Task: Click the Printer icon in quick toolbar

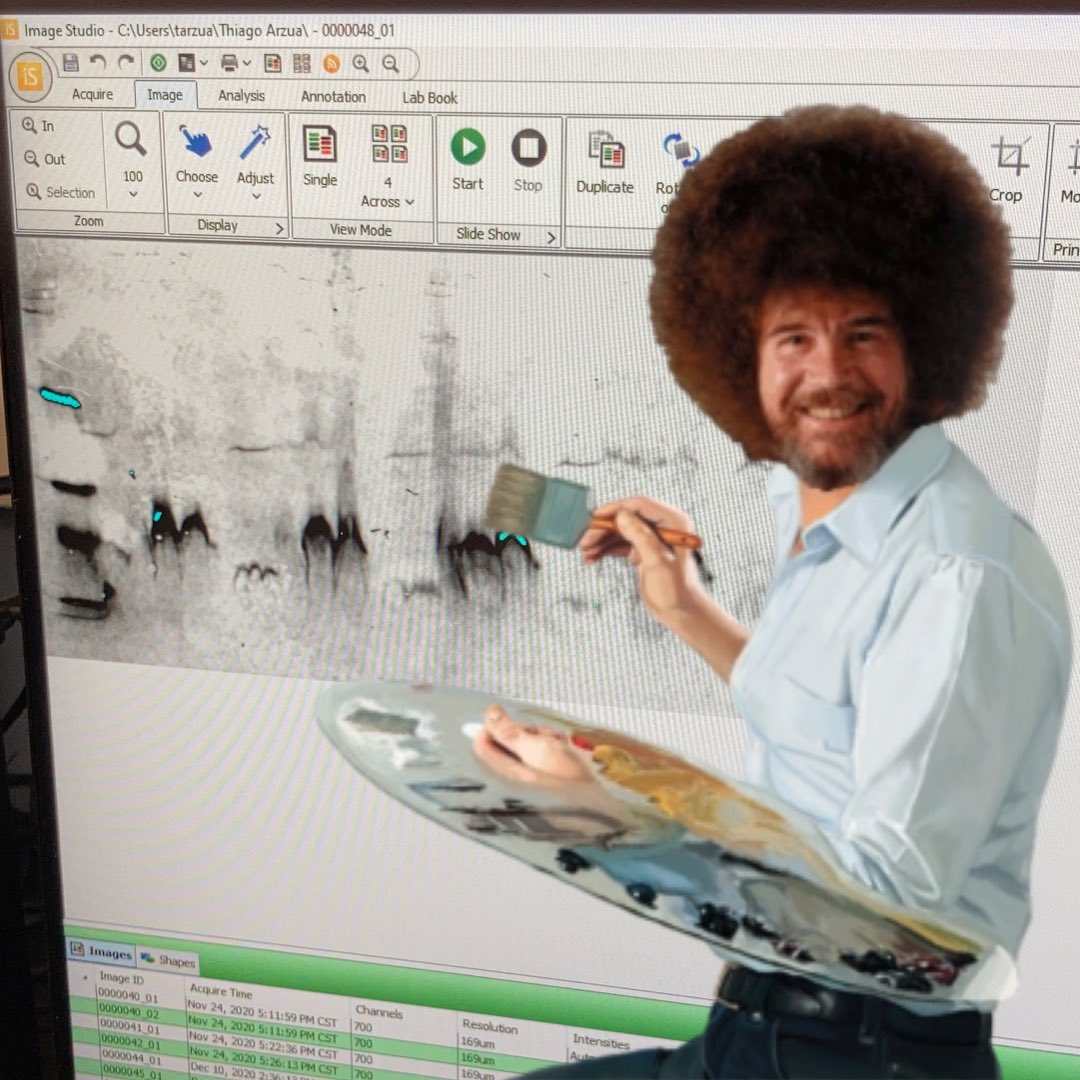Action: click(229, 63)
